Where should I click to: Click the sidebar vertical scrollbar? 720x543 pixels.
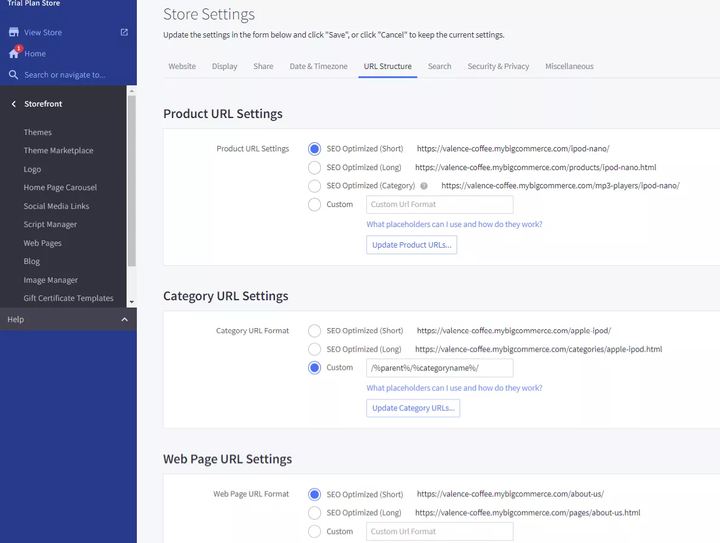tap(132, 180)
